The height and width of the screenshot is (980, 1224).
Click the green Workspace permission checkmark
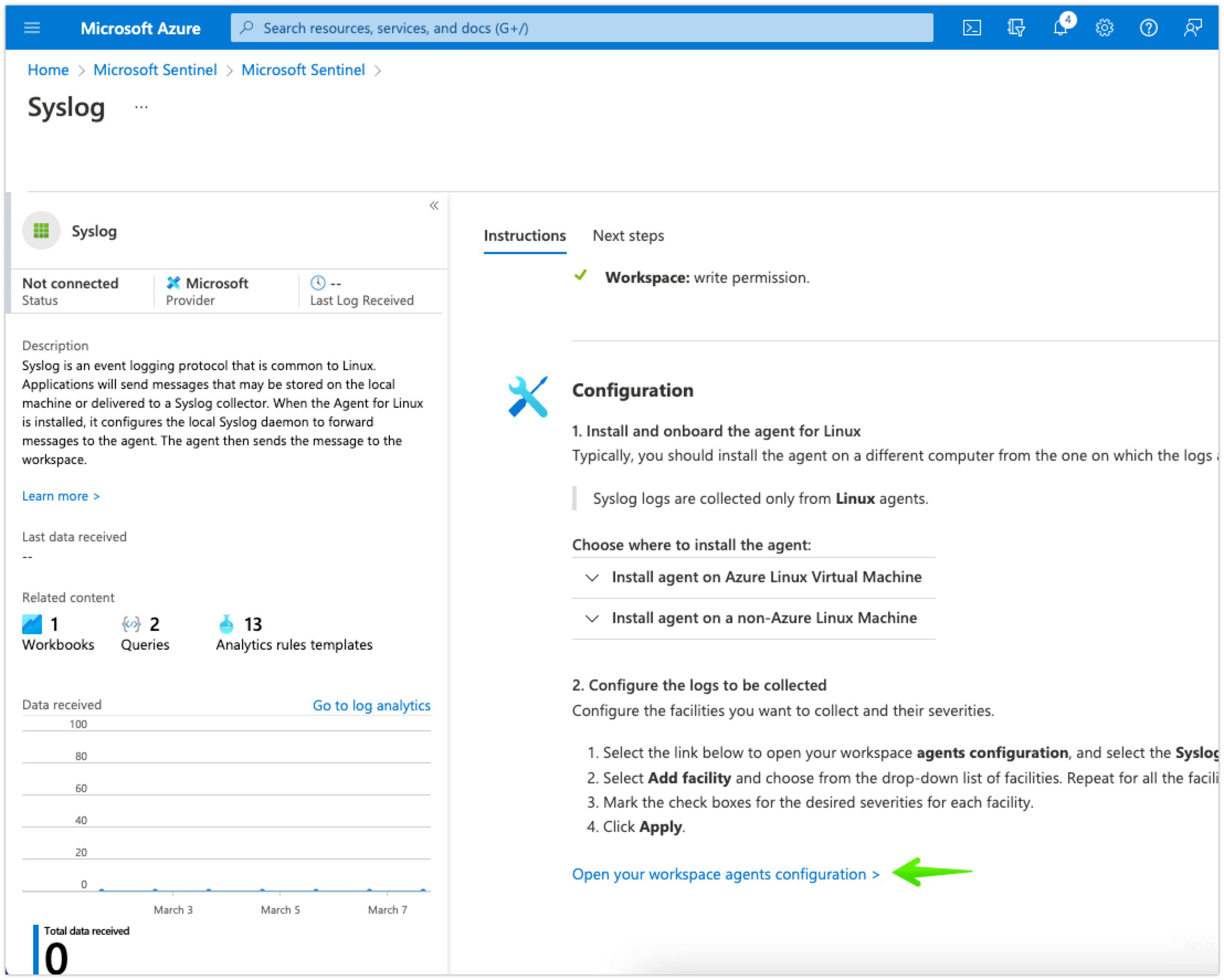point(580,275)
